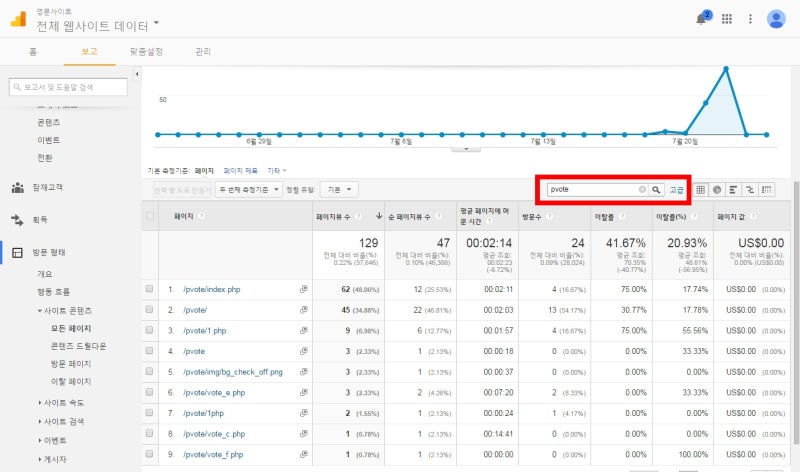800x472 pixels.
Task: Click the chart collapse handle below graph
Action: 465,148
